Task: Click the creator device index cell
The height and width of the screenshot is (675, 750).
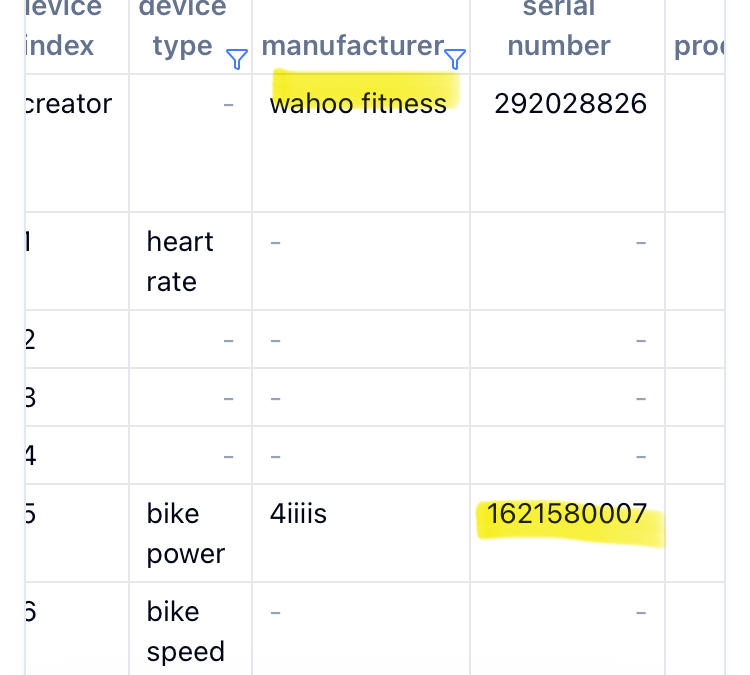Action: coord(77,143)
